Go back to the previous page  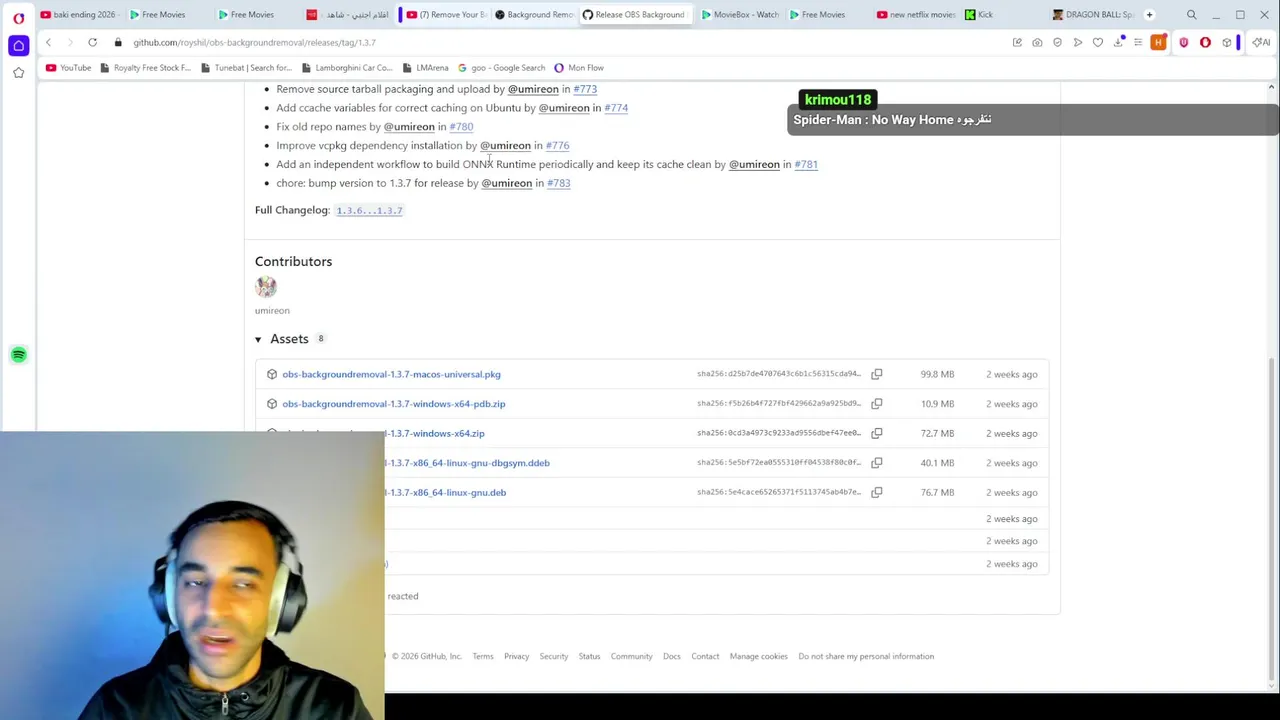(x=48, y=42)
